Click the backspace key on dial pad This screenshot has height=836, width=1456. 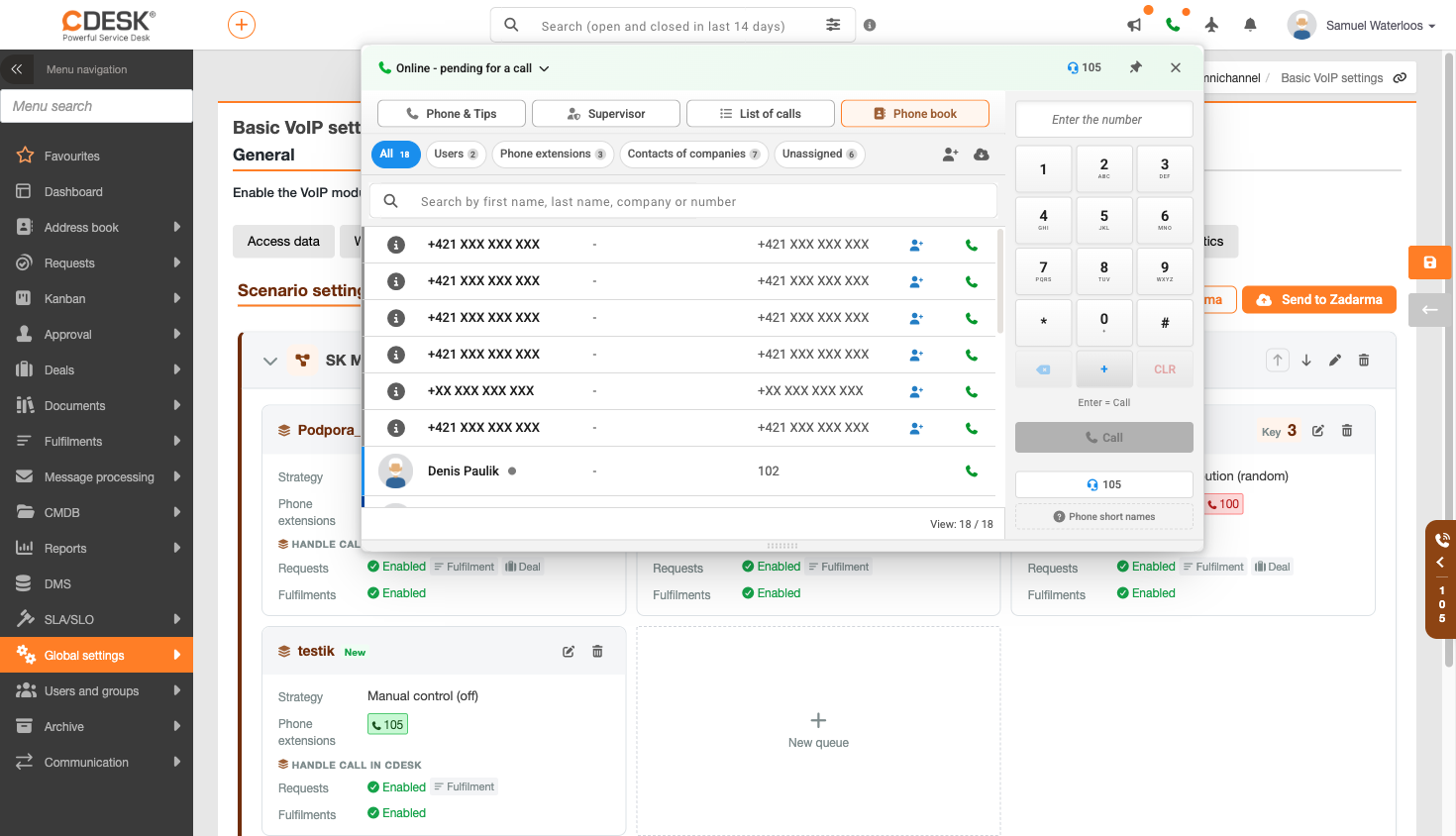(x=1043, y=369)
